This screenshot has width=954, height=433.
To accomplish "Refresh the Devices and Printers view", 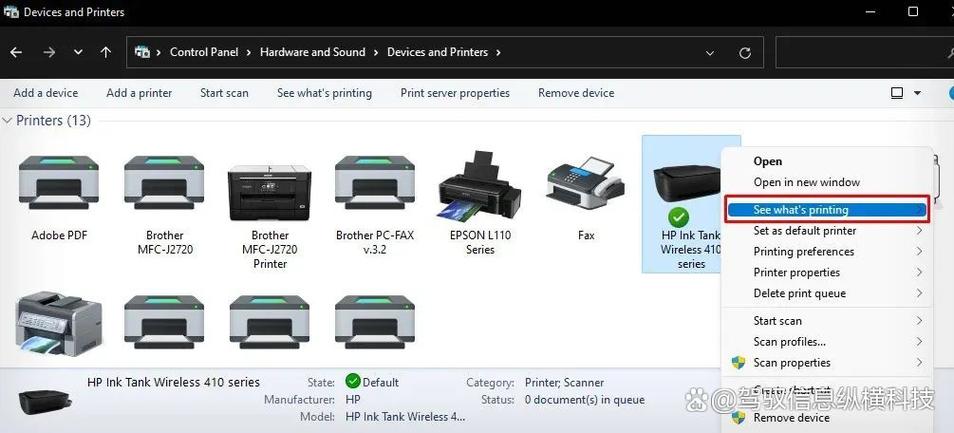I will [x=745, y=54].
